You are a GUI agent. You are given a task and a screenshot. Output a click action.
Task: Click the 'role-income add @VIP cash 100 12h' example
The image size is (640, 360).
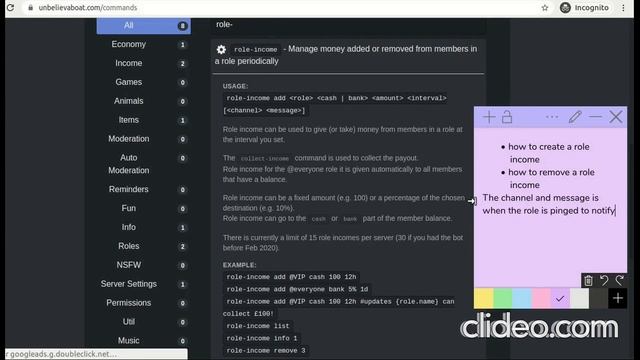point(291,277)
